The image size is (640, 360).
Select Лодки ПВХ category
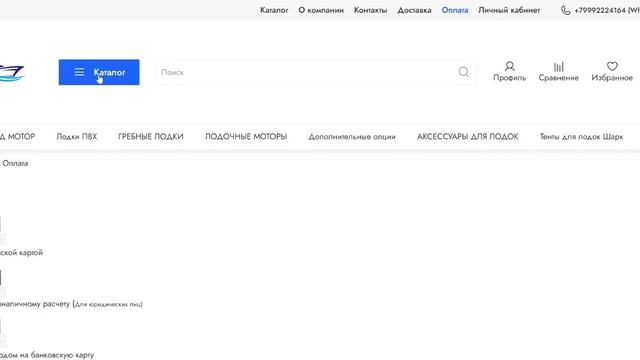tap(77, 137)
